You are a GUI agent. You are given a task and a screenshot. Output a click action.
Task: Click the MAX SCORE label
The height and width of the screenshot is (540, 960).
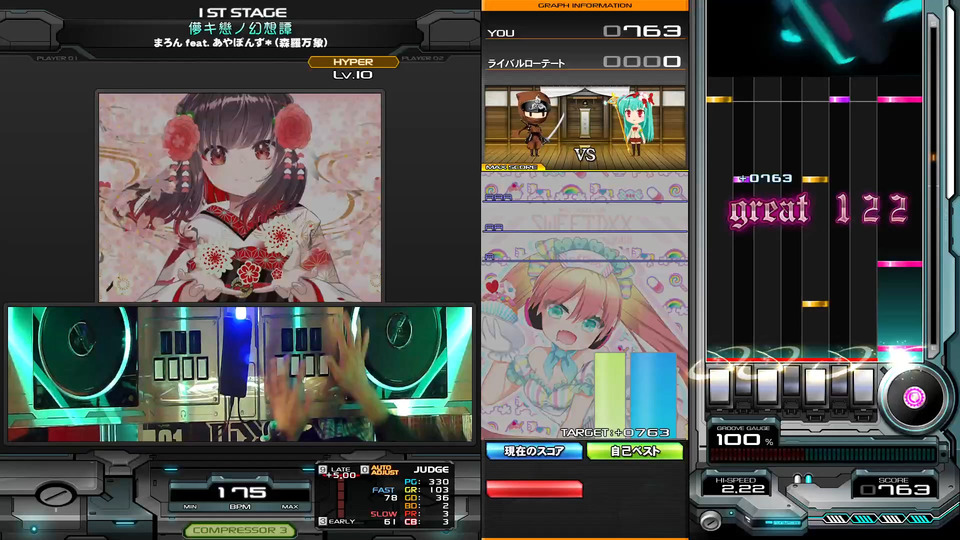pyautogui.click(x=511, y=167)
